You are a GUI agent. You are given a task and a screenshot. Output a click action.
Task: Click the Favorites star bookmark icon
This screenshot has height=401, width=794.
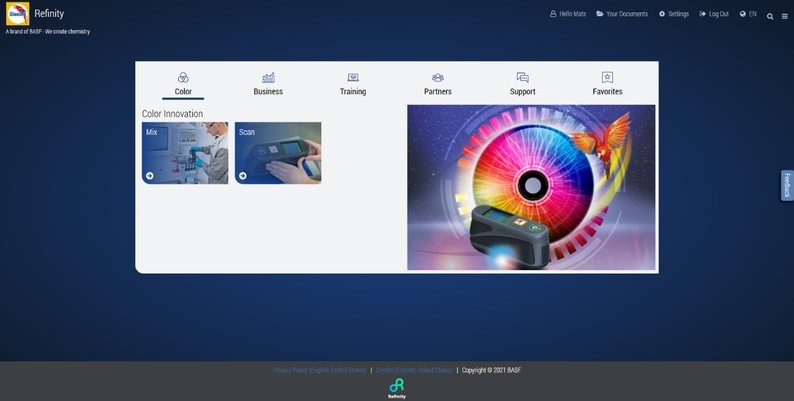[x=608, y=77]
